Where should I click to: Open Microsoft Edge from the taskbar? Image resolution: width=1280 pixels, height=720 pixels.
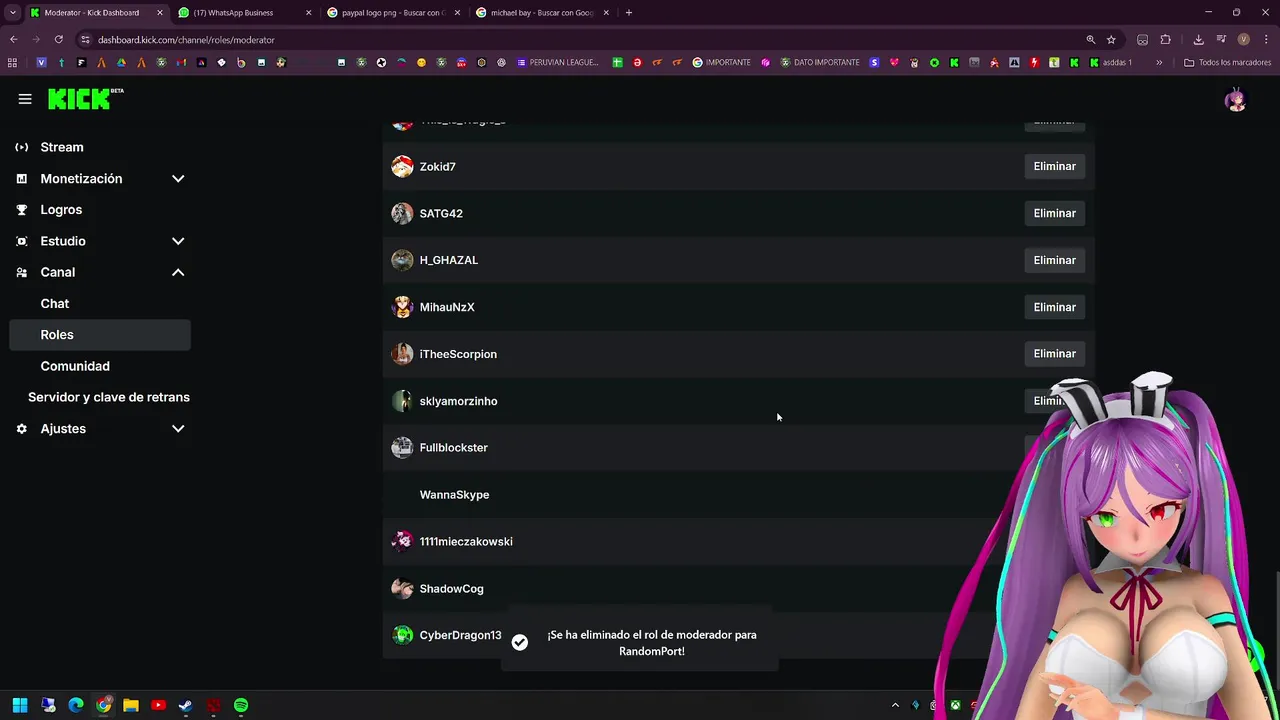76,705
